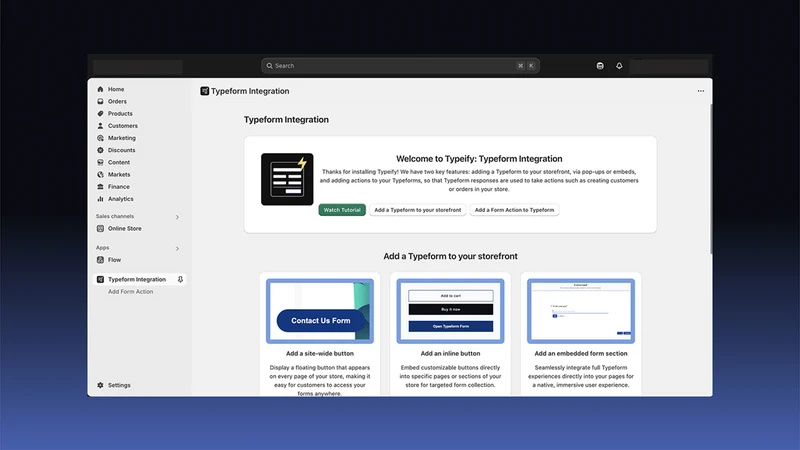The height and width of the screenshot is (450, 800).
Task: Click the Welcome to Typeify heading
Action: click(479, 159)
